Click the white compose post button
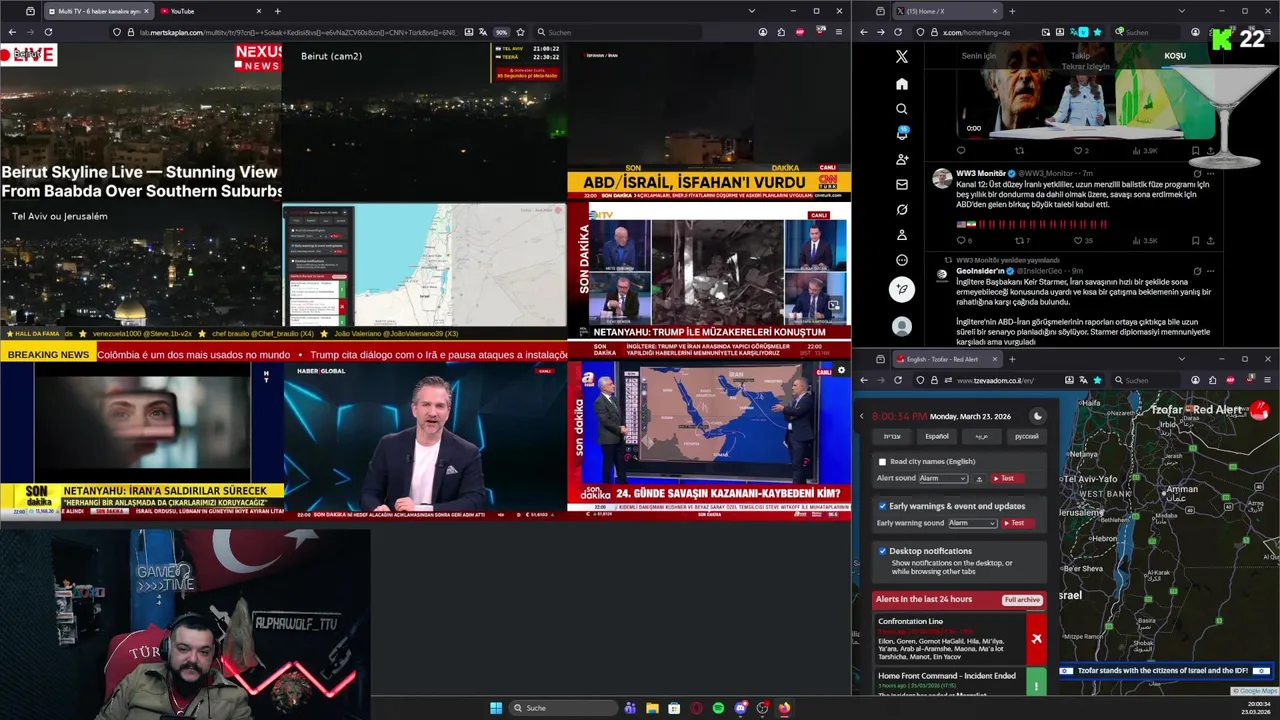Image resolution: width=1280 pixels, height=720 pixels. 902,290
